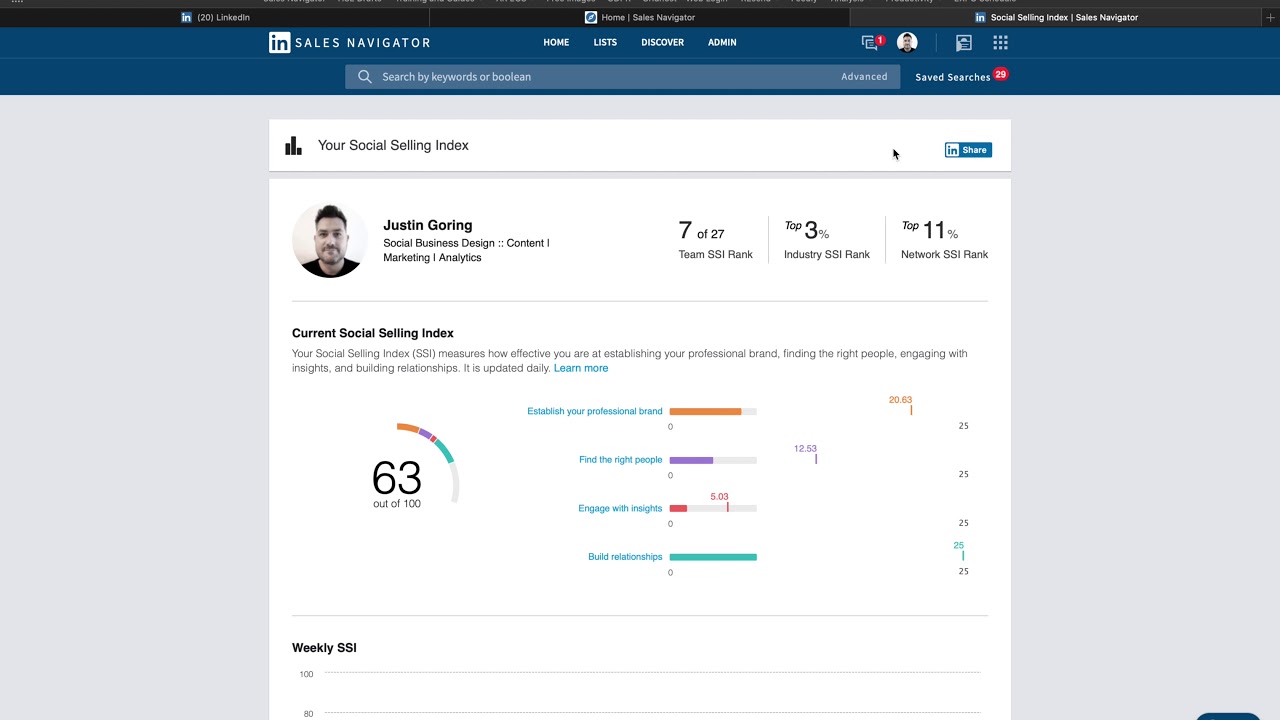
Task: Go to the HOME menu
Action: tap(556, 42)
